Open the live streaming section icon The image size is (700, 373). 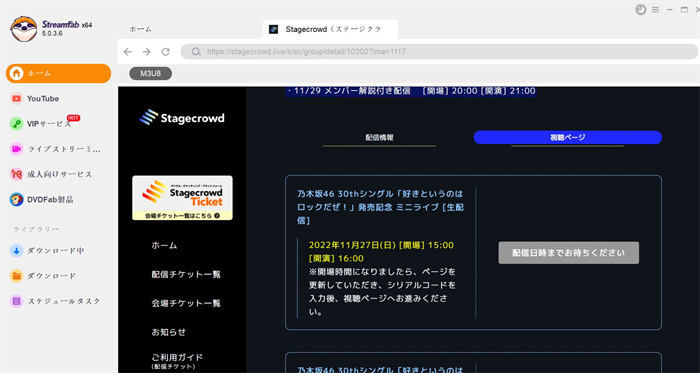click(x=17, y=149)
